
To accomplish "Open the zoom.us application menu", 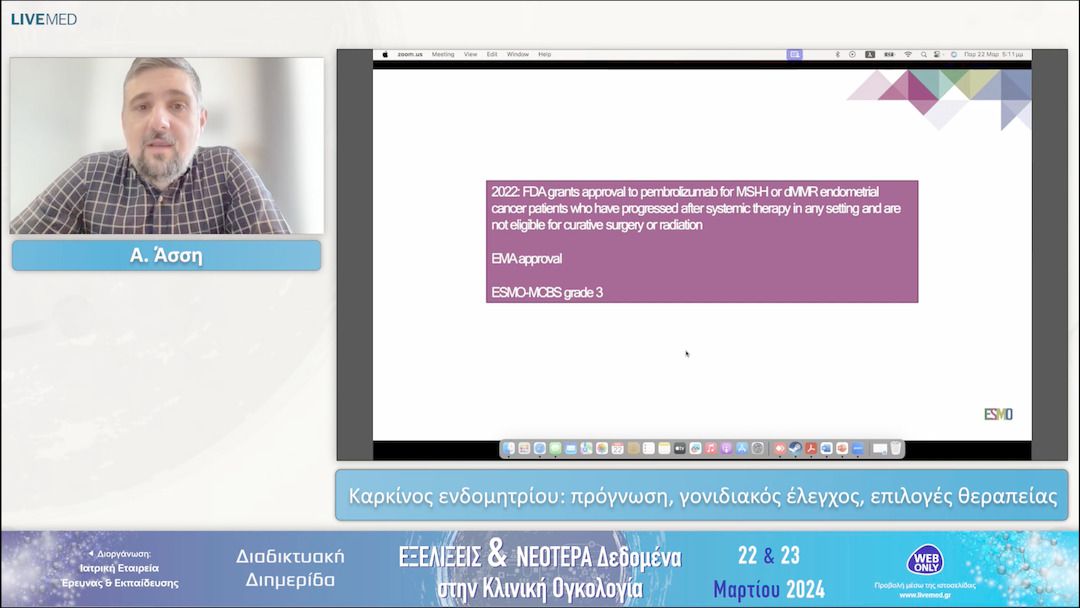I will [x=410, y=54].
